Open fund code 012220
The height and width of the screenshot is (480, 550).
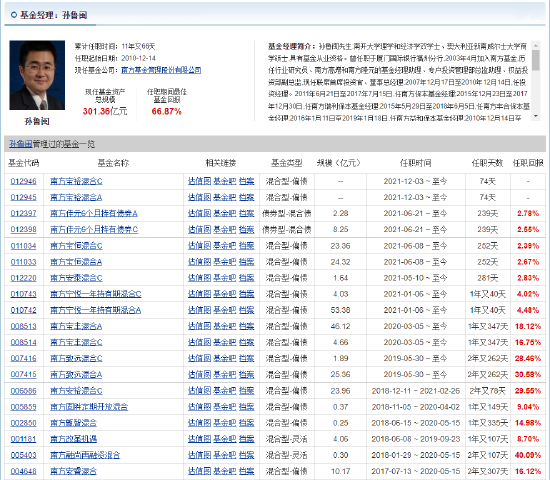24,278
